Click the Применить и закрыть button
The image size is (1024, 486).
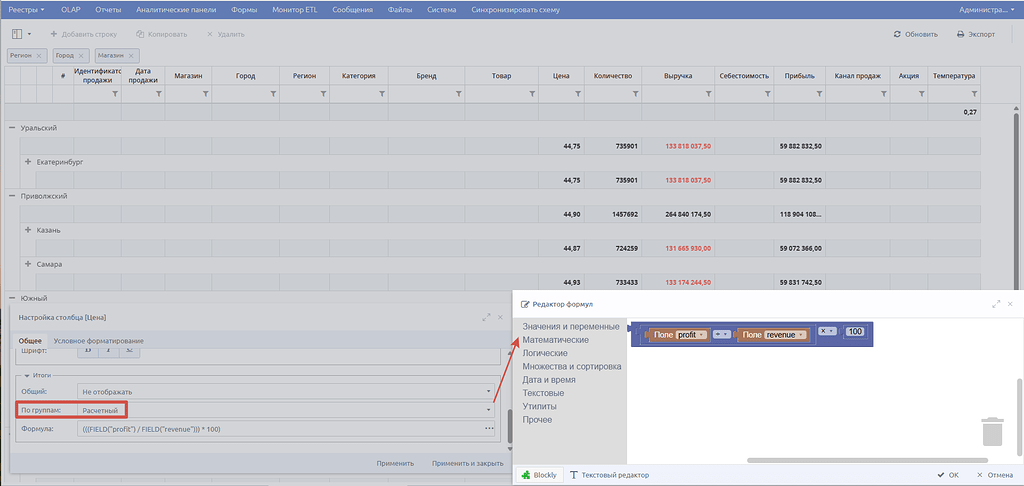tap(468, 463)
